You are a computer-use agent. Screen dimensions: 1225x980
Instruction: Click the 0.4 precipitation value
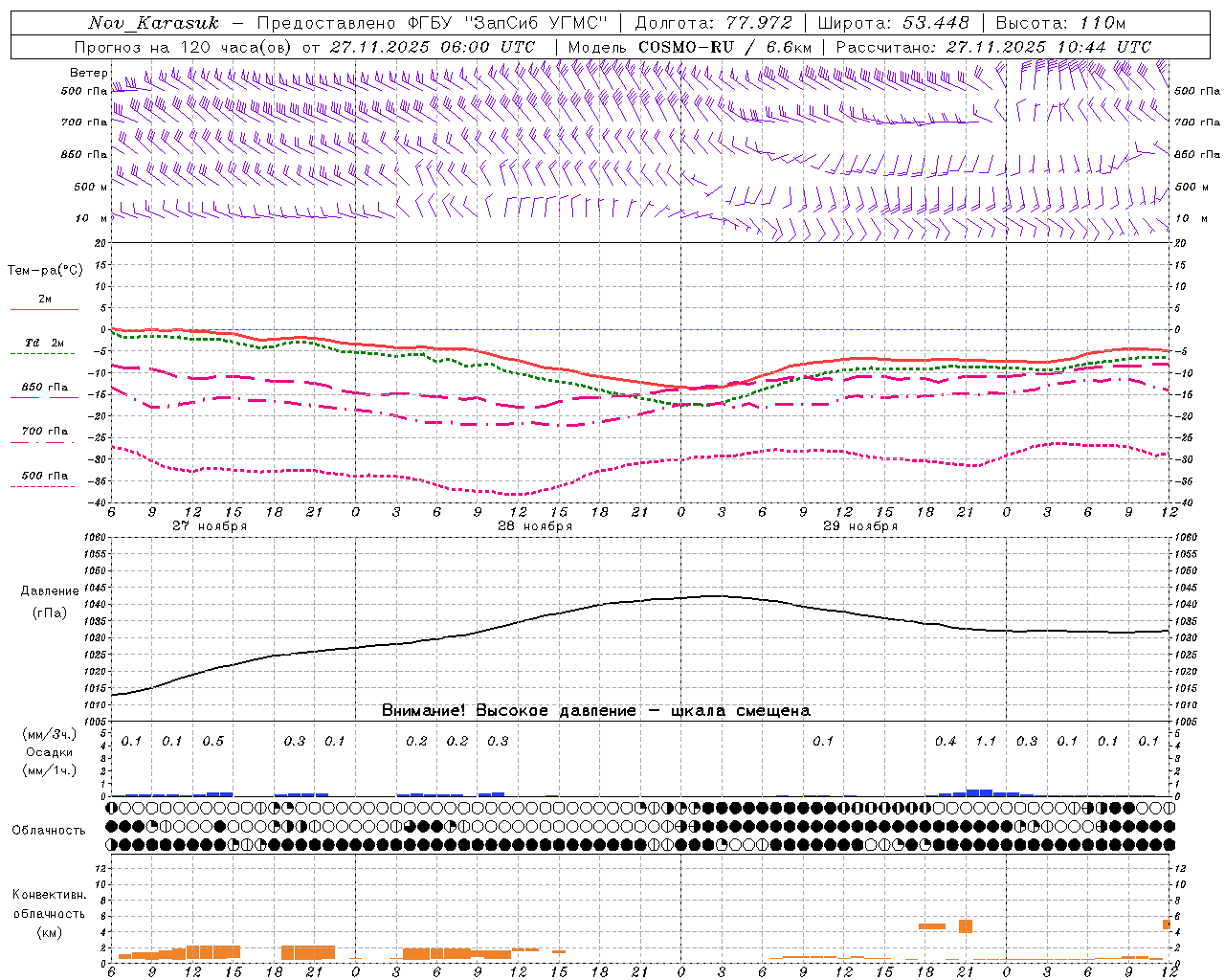point(946,742)
